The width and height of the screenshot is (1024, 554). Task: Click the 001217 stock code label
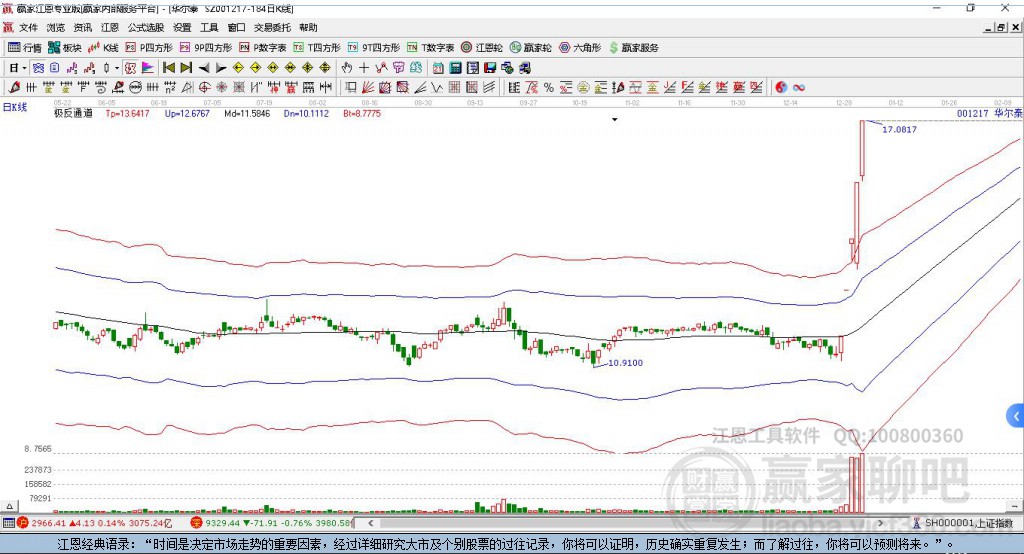pos(972,114)
